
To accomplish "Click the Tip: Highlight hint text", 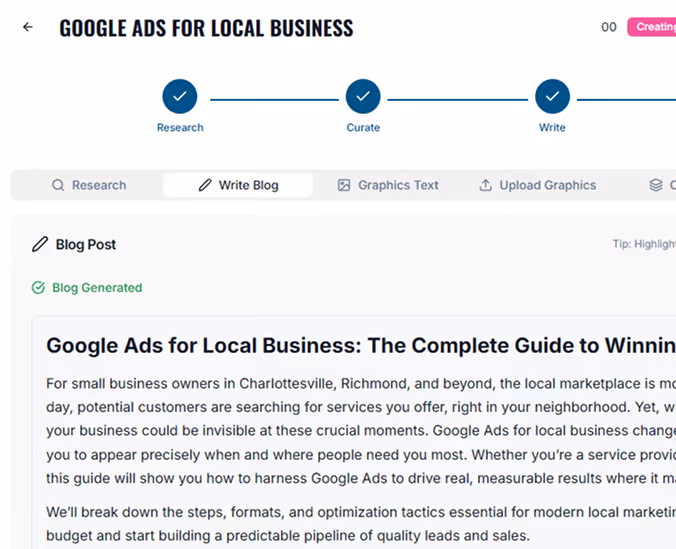I will [645, 244].
